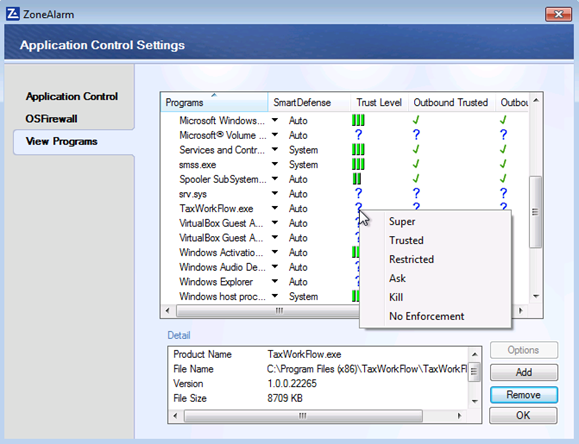The height and width of the screenshot is (444, 579).
Task: Choose Trusted from the trust level menu
Action: 406,240
